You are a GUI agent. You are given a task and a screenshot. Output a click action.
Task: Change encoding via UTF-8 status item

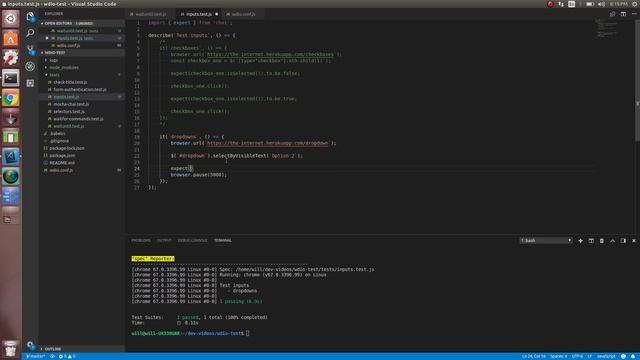tap(577, 356)
